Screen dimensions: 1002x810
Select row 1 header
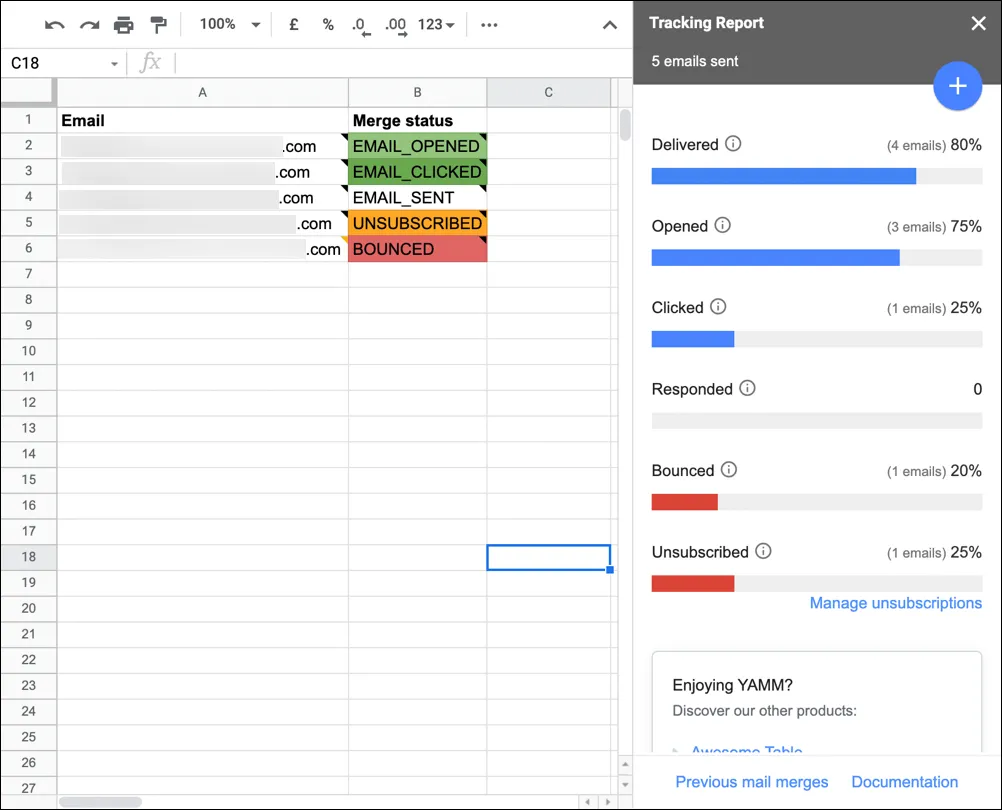tap(29, 119)
